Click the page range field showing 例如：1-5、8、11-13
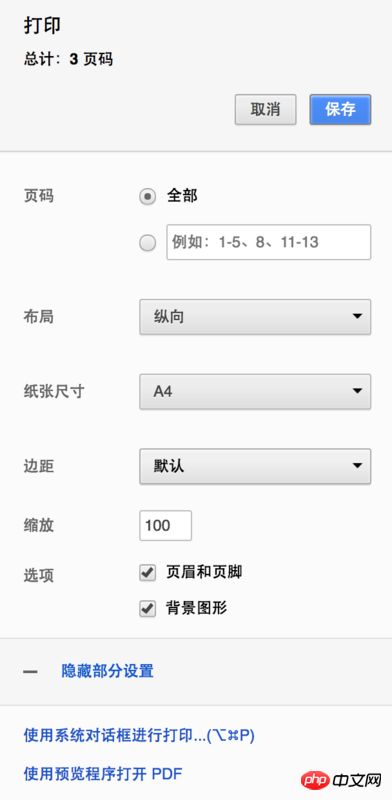The image size is (392, 800). pos(268,242)
